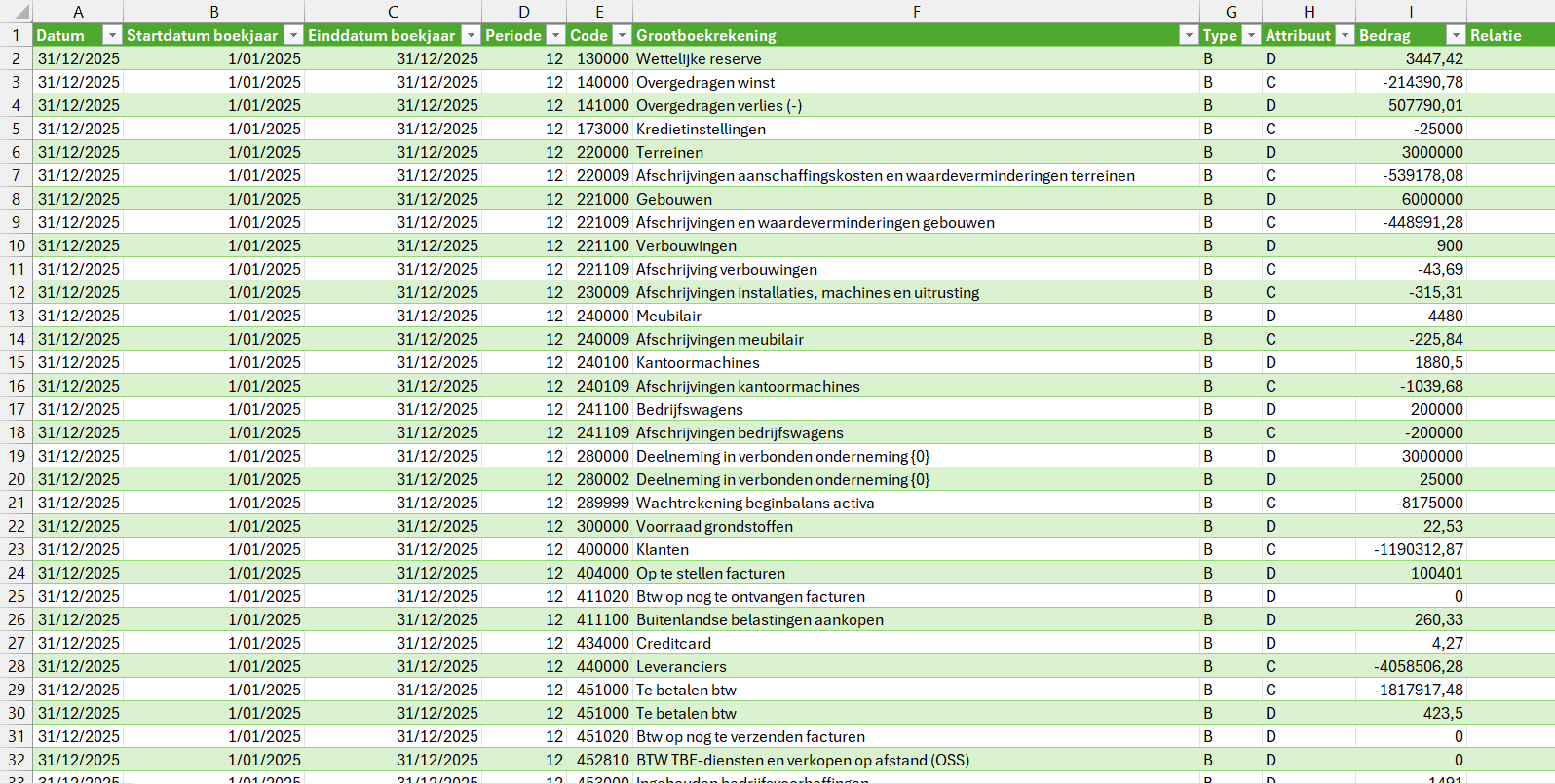Open the Periode column filter dropdown
1555x784 pixels.
[555, 35]
